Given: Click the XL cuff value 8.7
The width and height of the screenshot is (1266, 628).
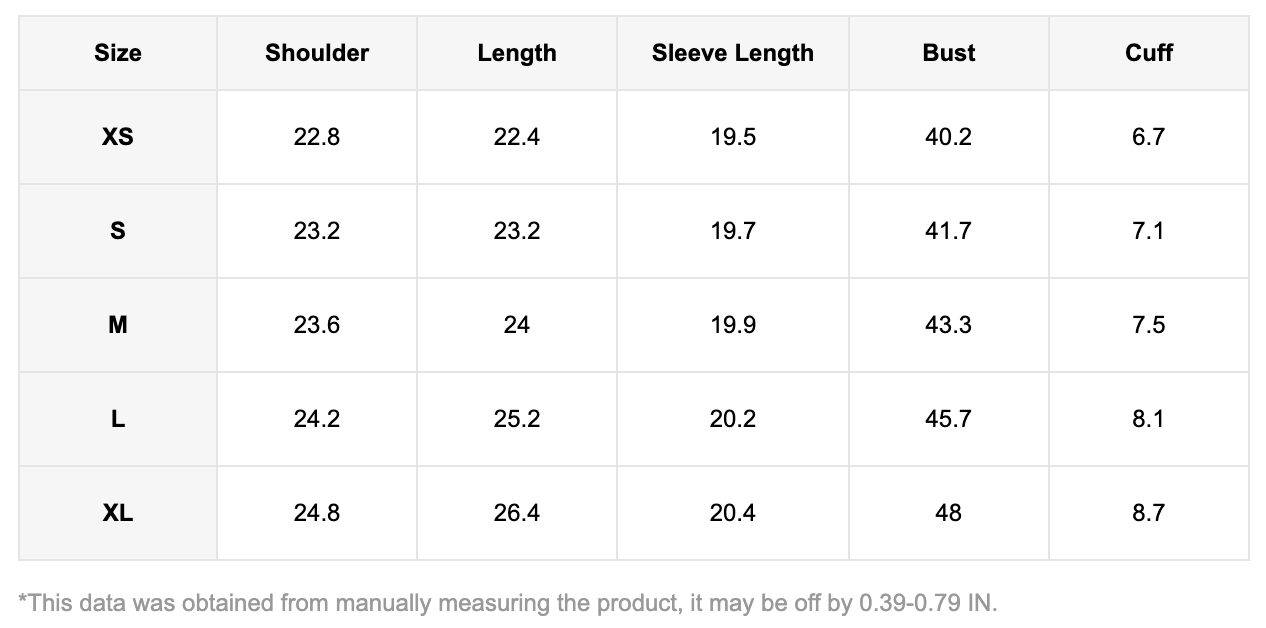Looking at the screenshot, I should click(1149, 513).
